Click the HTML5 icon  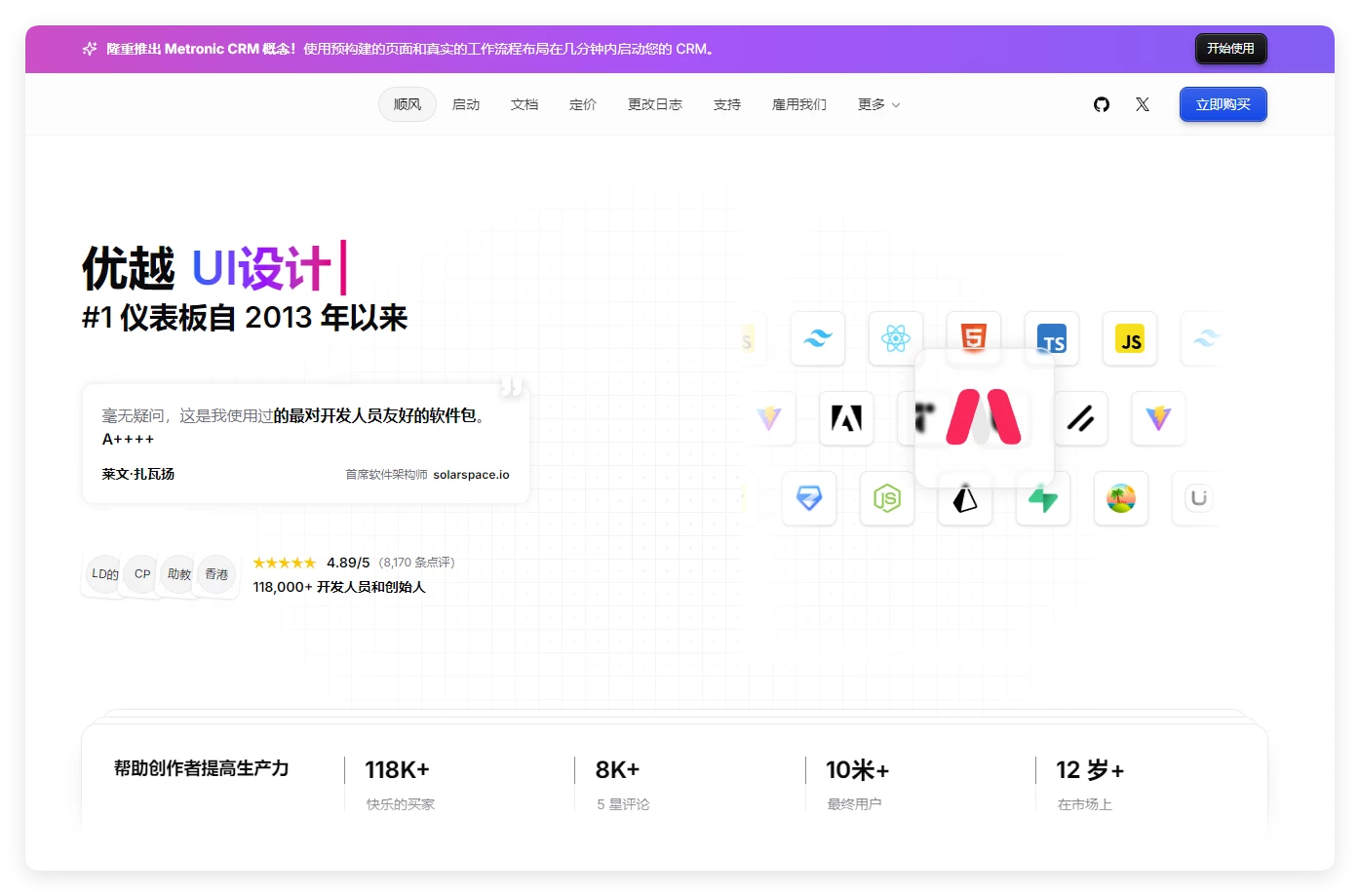point(974,334)
